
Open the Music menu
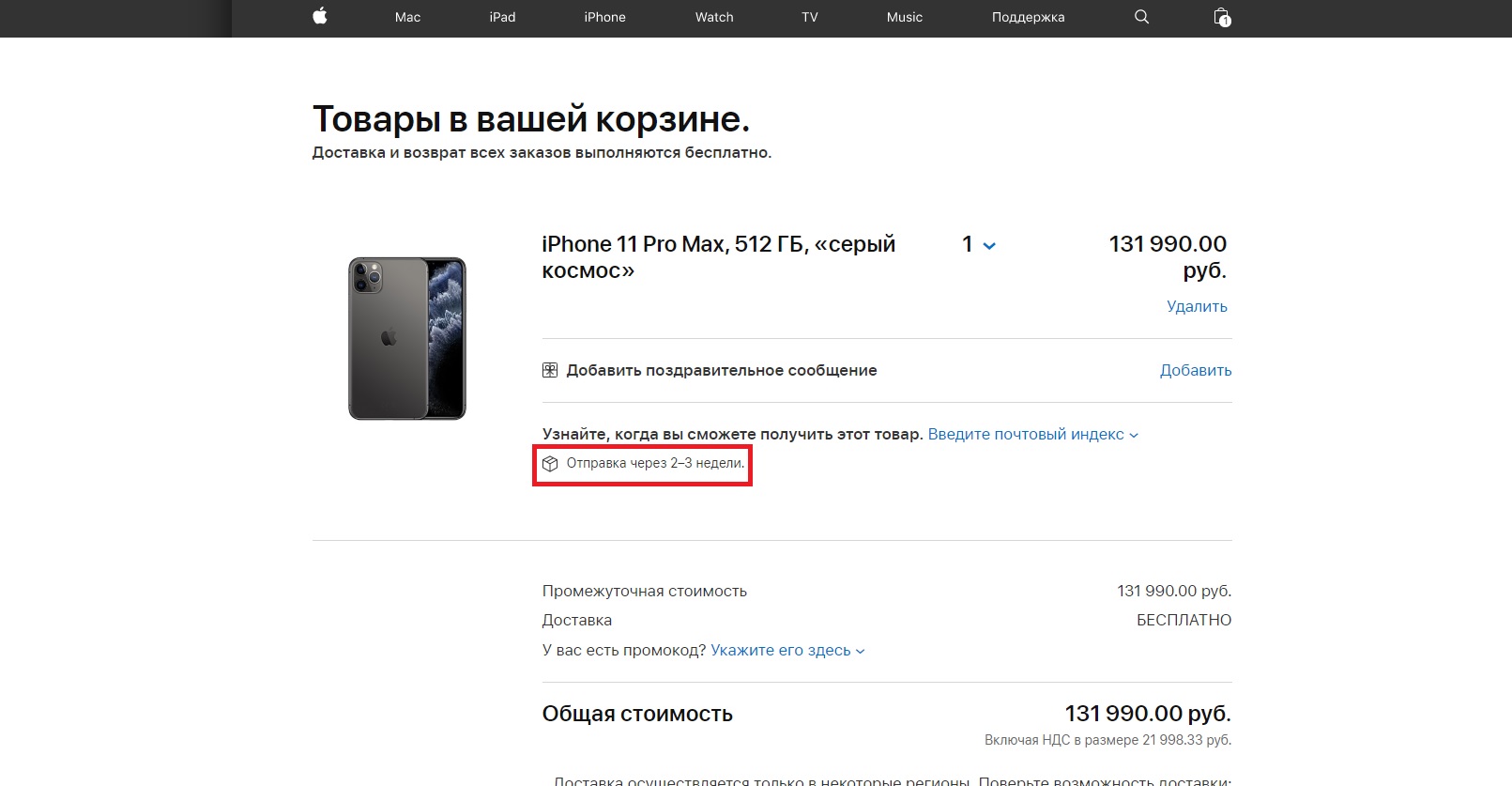tap(905, 17)
